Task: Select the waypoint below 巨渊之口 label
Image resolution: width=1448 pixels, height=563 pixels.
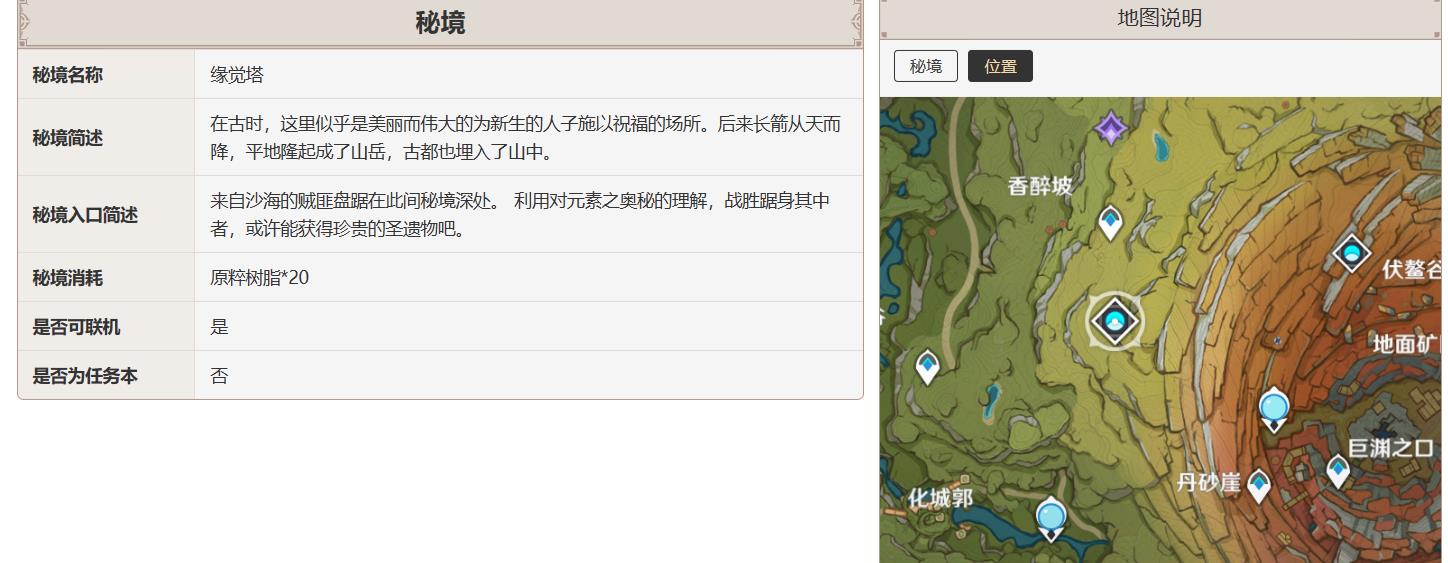Action: click(x=1338, y=471)
